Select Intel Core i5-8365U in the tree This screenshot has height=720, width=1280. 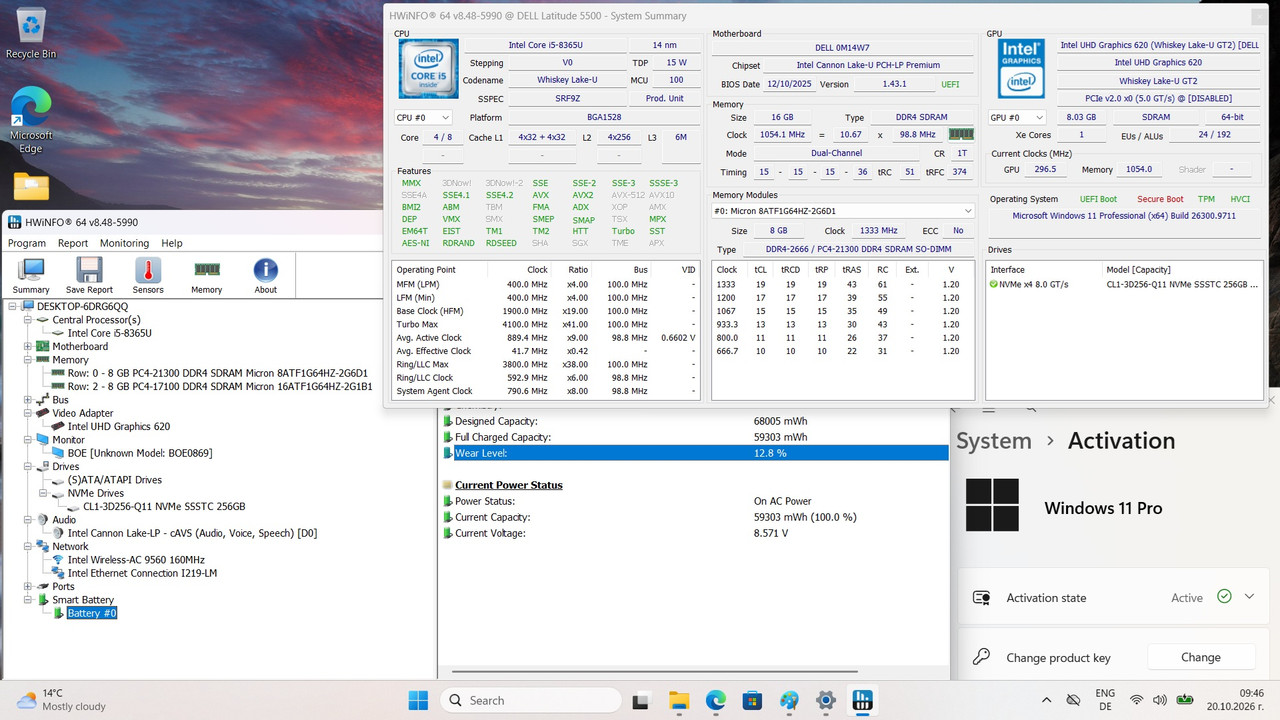point(110,333)
